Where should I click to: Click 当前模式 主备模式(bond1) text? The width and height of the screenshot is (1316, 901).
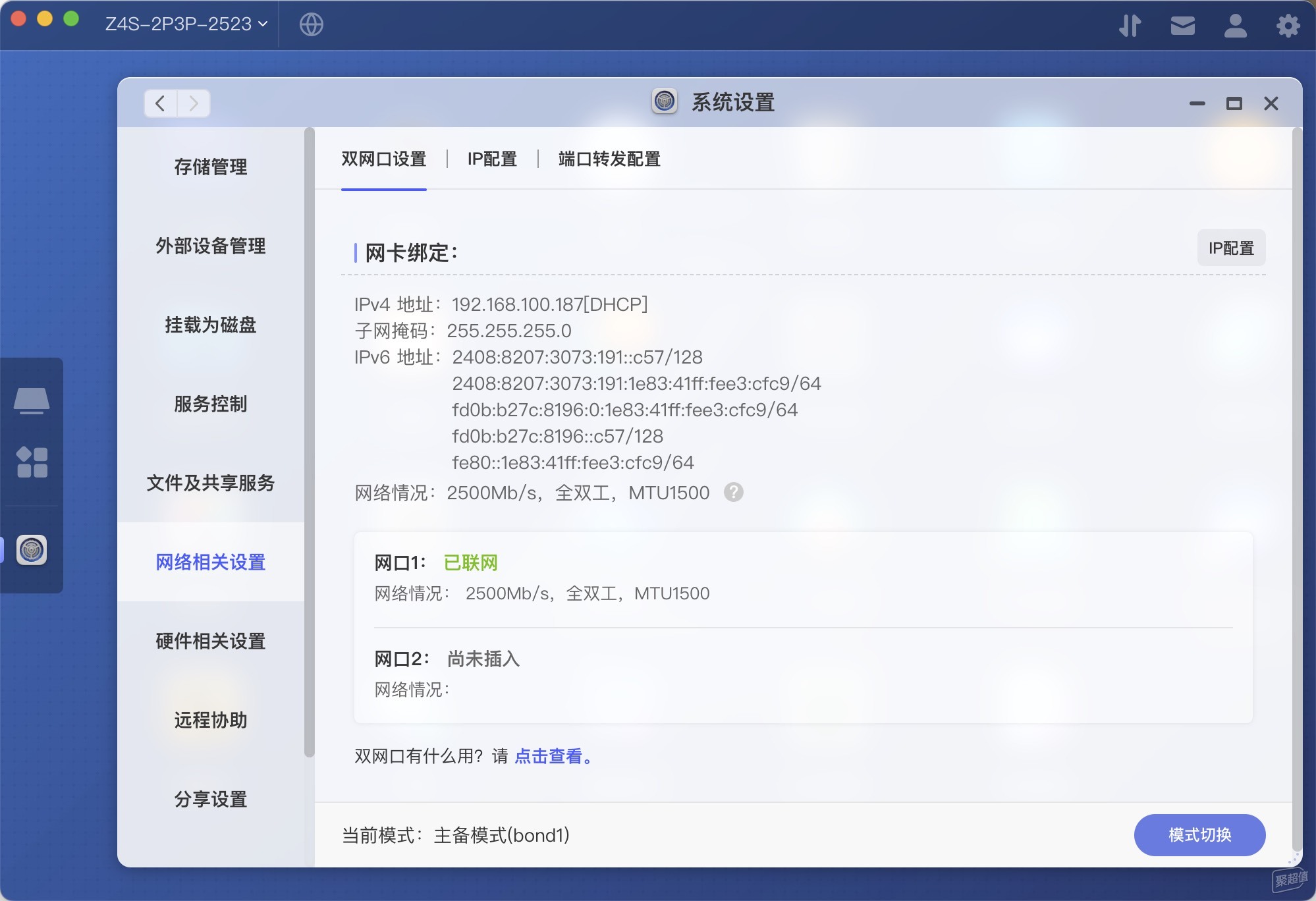(455, 835)
